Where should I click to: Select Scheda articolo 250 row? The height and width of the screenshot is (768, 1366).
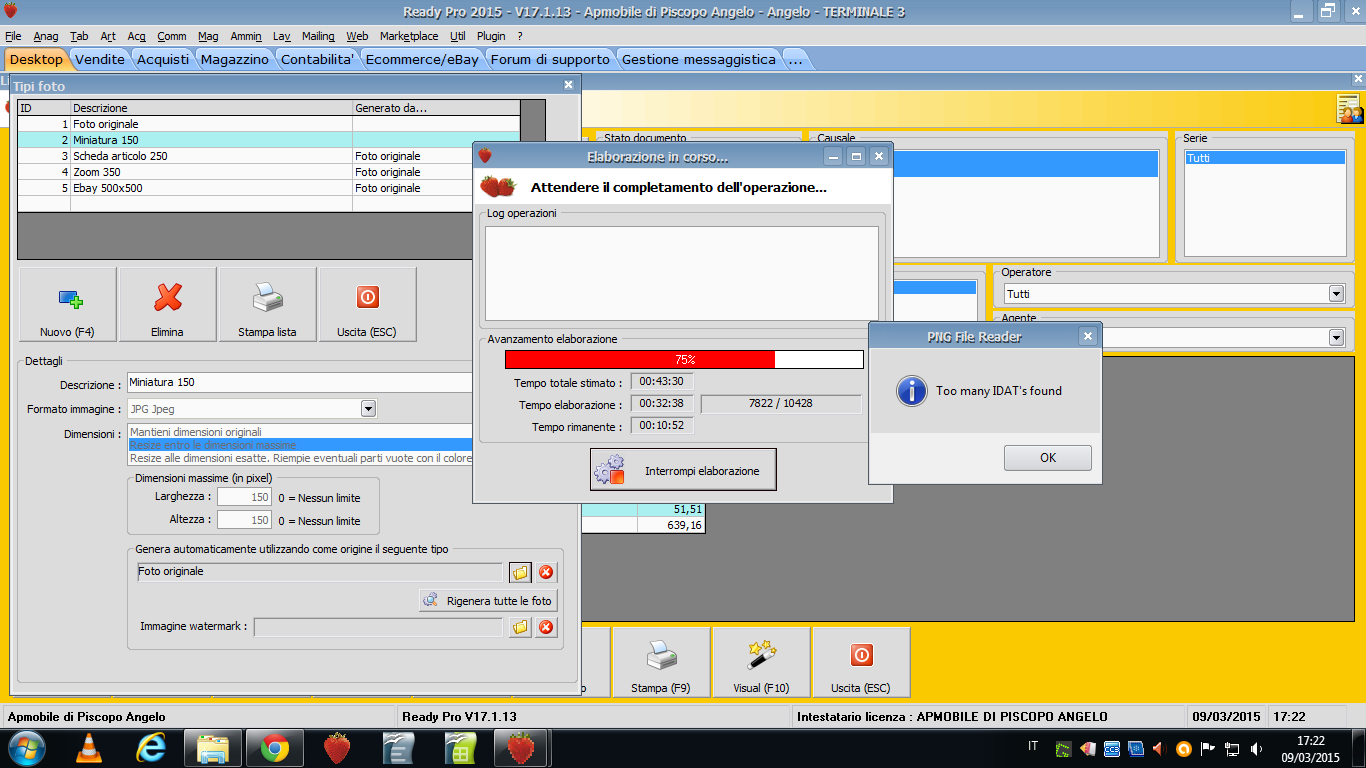point(269,156)
